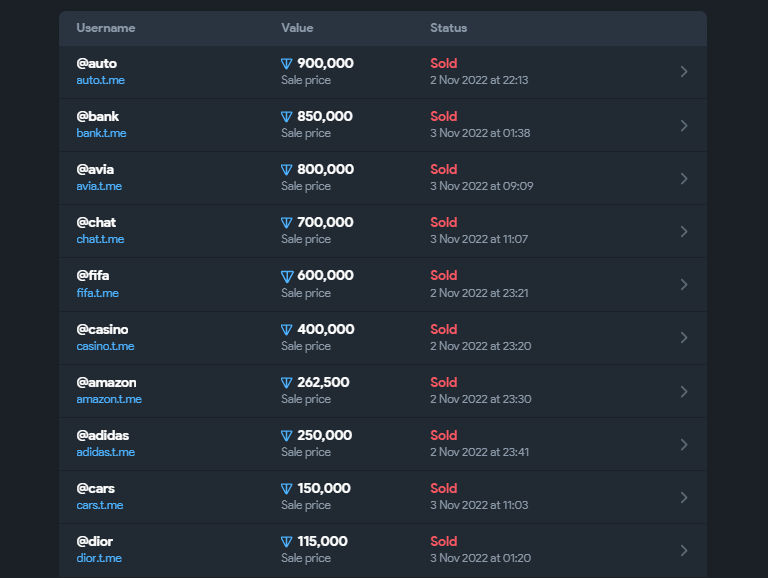Viewport: 768px width, 578px height.
Task: Click the date 3 Nov 2022 at 01:20
Action: point(480,558)
